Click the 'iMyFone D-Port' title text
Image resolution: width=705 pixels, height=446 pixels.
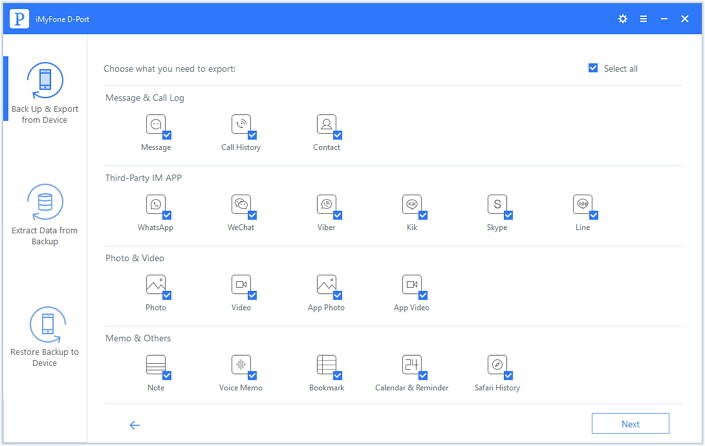coord(62,19)
